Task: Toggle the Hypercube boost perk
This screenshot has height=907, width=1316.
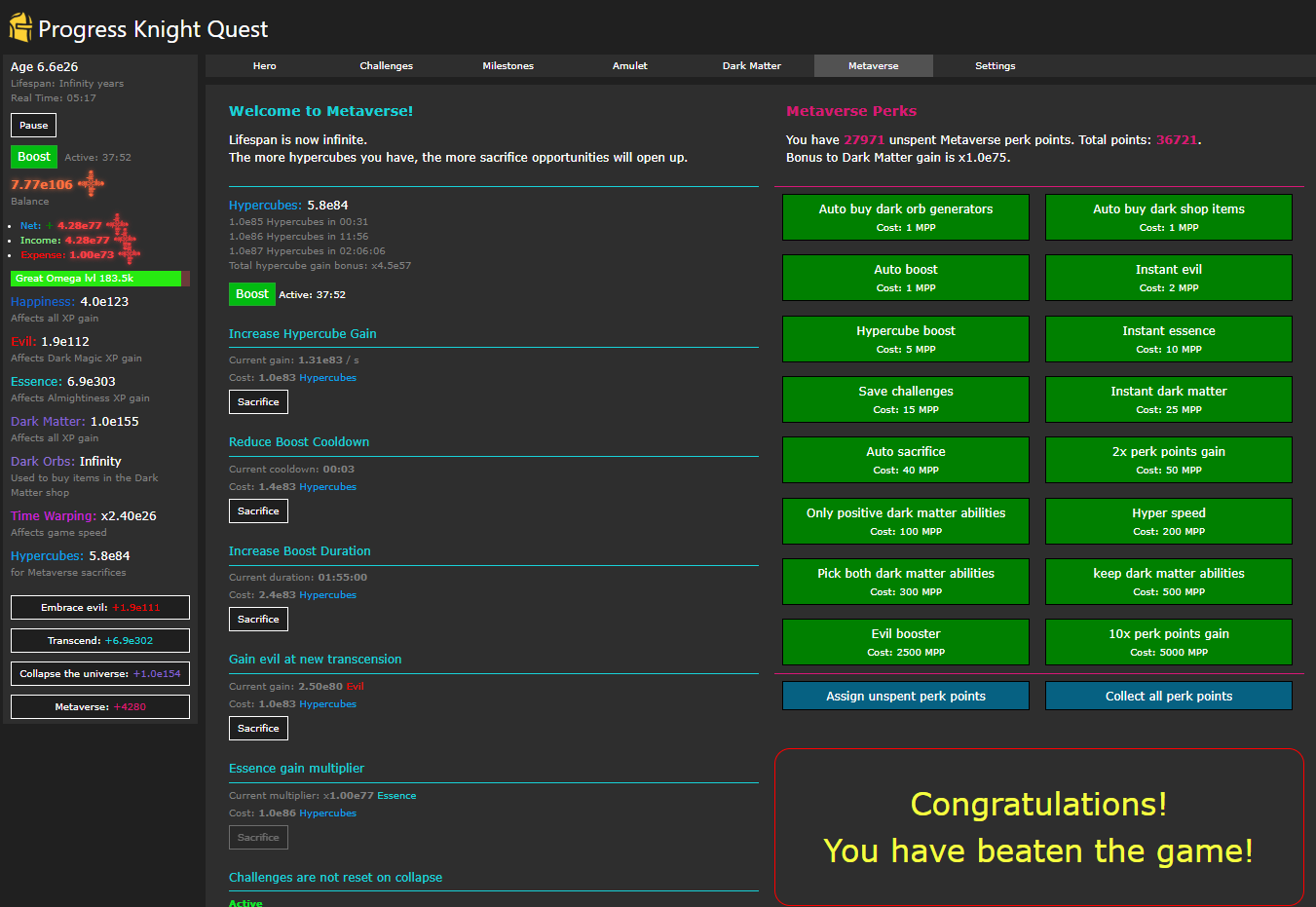Action: tap(905, 339)
